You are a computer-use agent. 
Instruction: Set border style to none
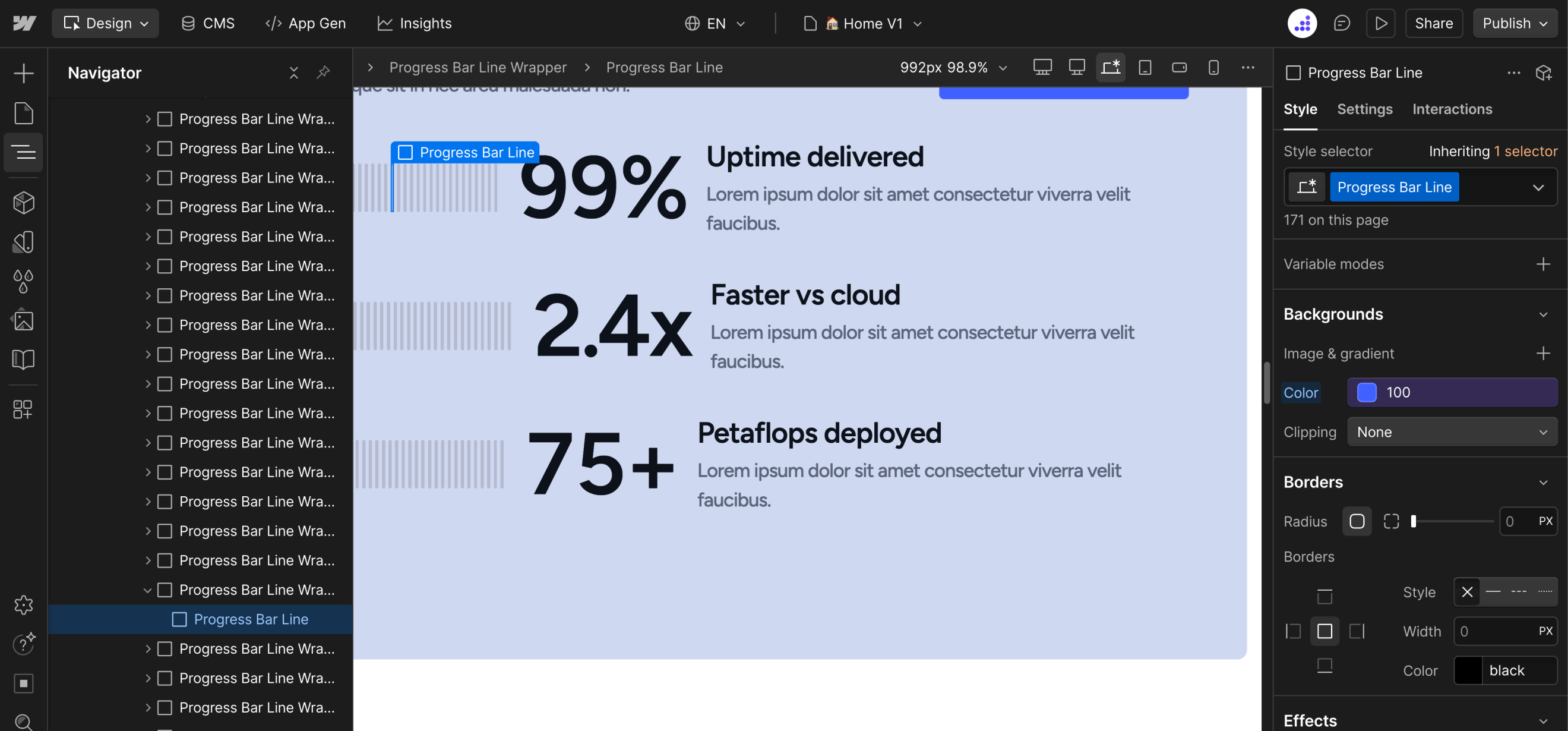coord(1467,591)
